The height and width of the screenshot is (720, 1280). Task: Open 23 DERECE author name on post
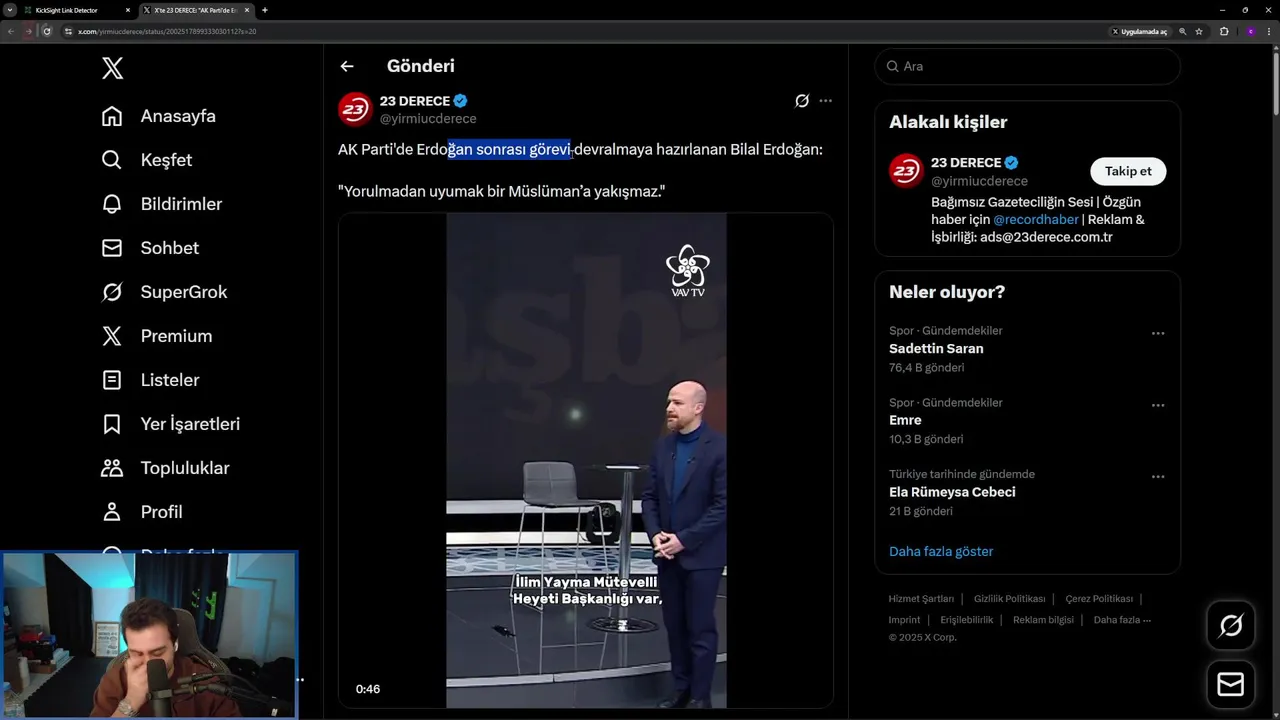(415, 101)
